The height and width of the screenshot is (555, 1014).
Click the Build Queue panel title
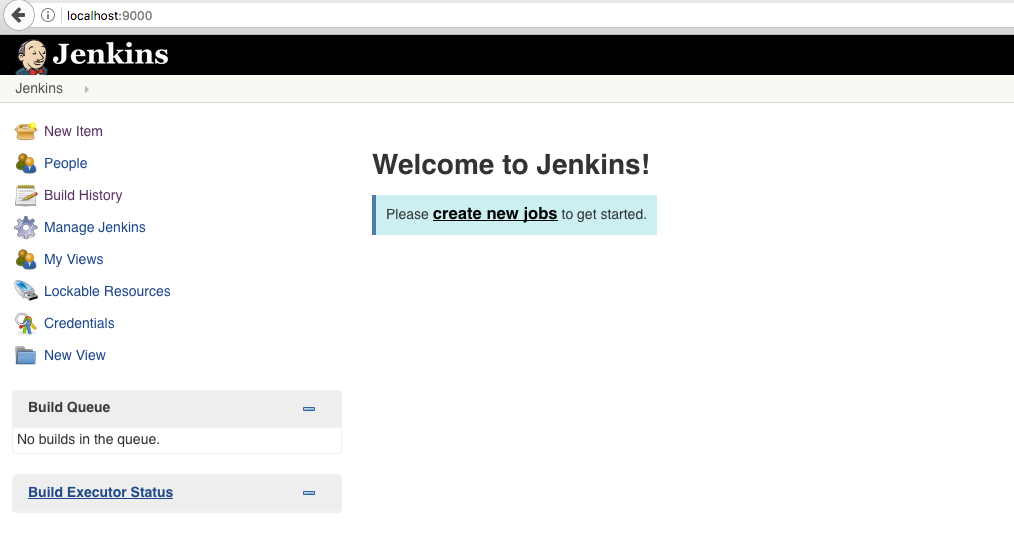tap(69, 408)
